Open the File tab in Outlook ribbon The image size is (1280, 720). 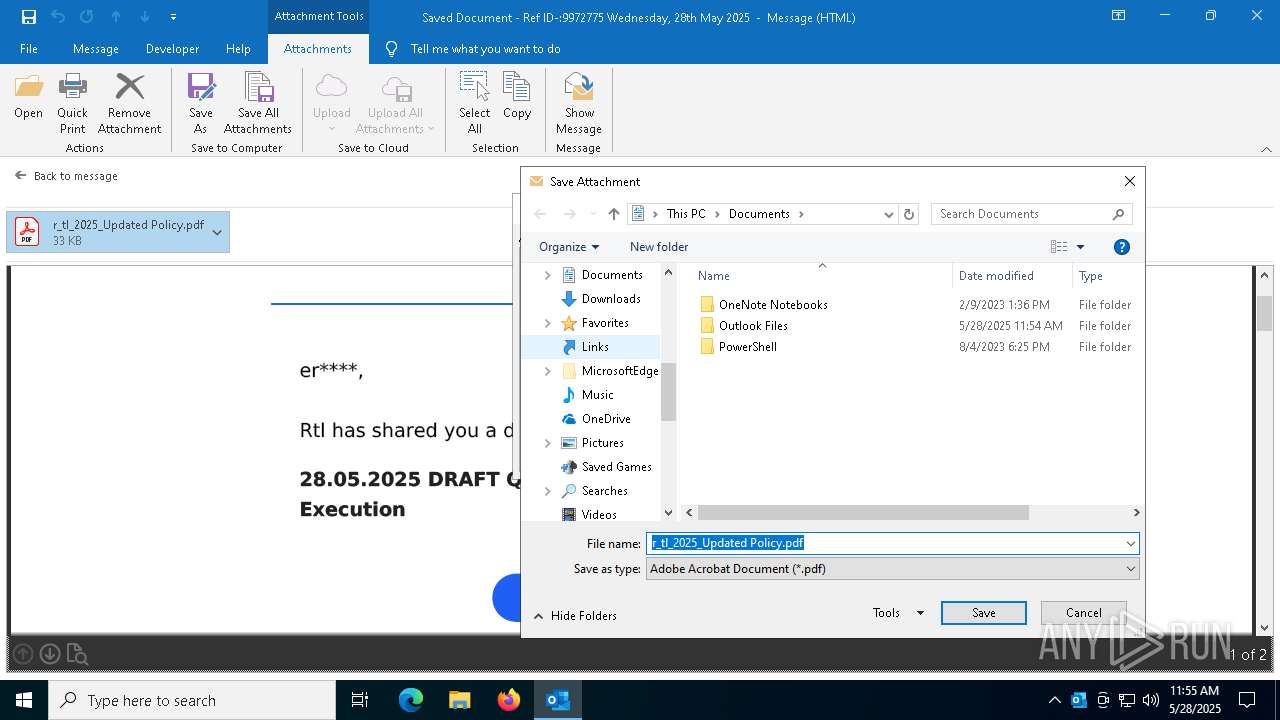pyautogui.click(x=29, y=49)
